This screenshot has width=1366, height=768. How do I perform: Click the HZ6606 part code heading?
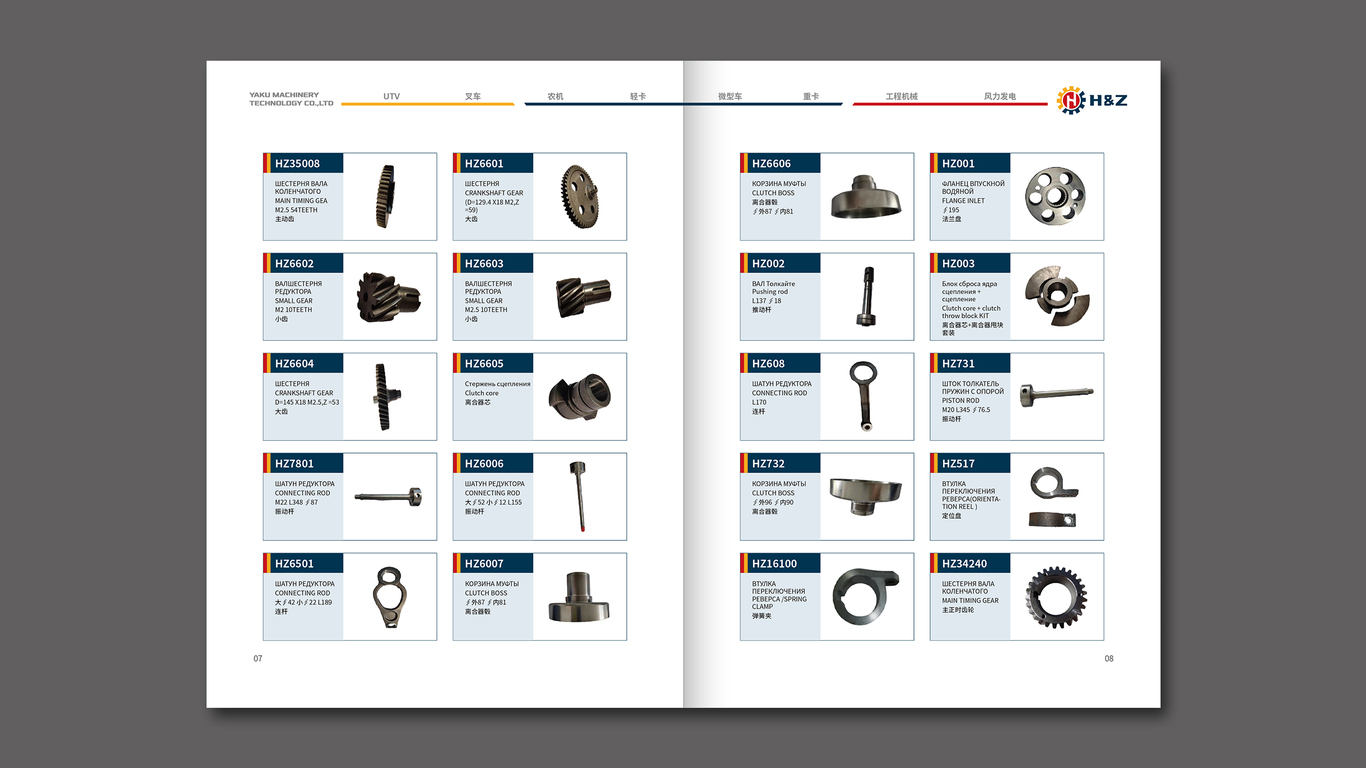tap(771, 164)
